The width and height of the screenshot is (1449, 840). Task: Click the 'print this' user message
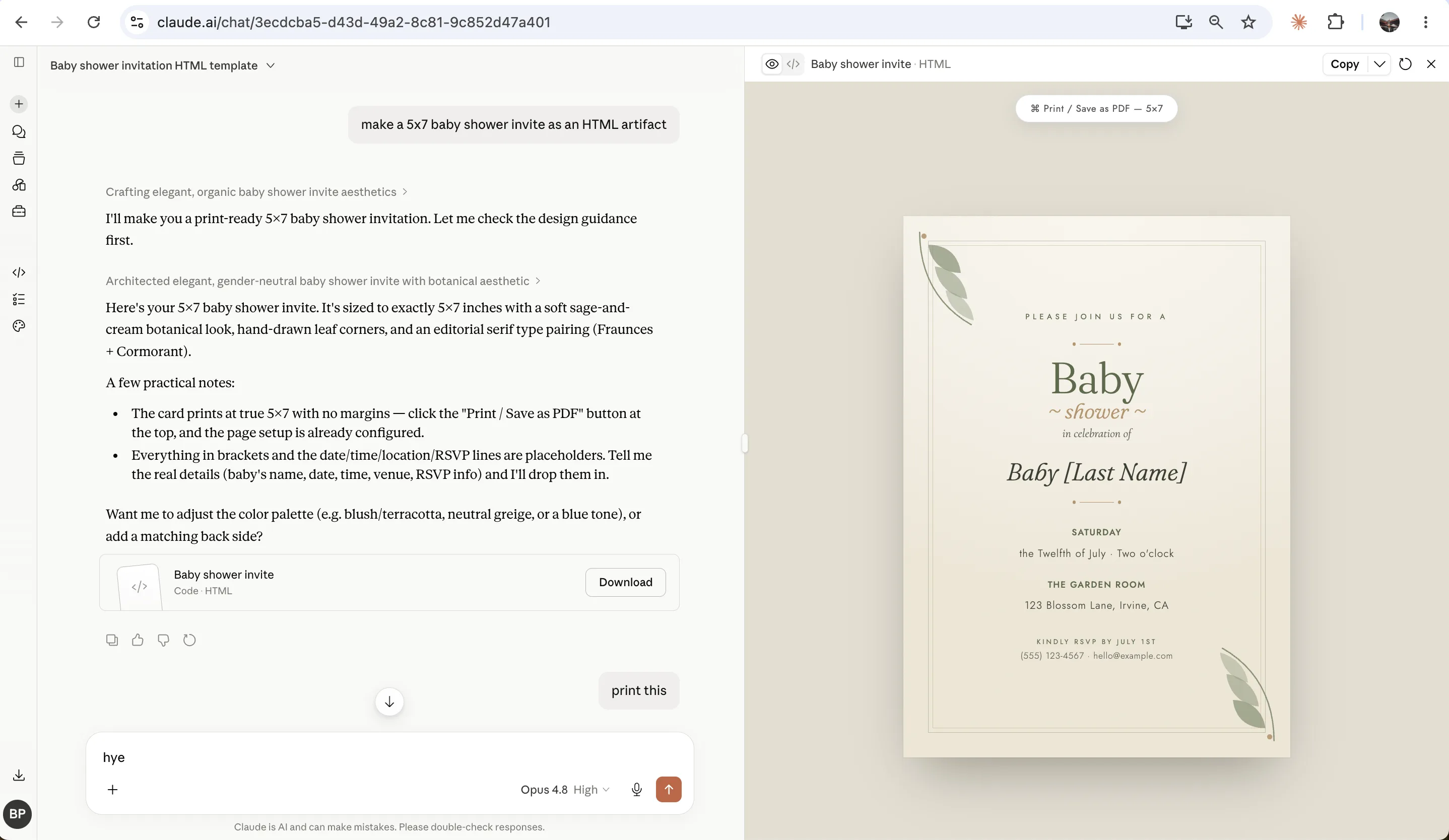639,690
